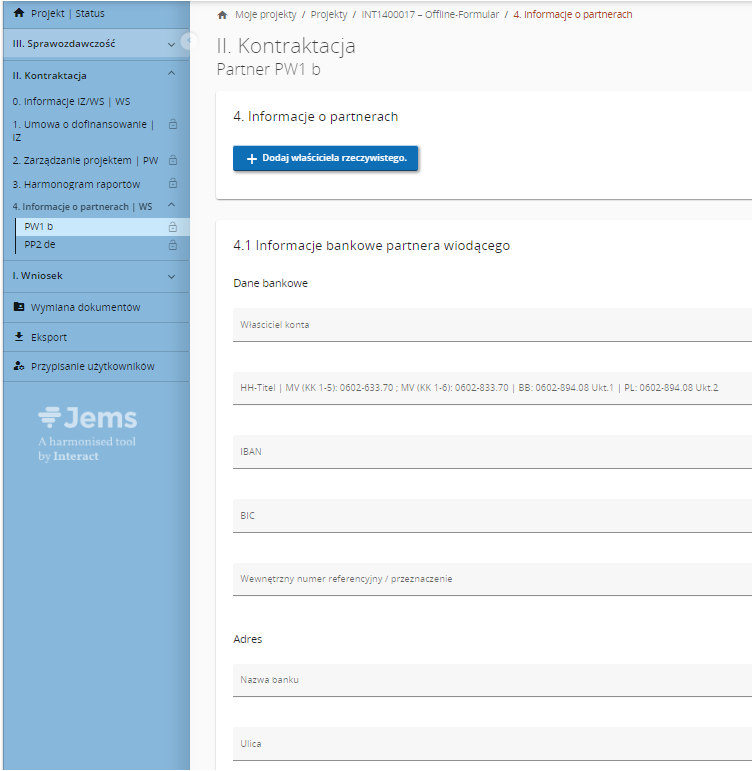Open 2. Zarządzanie projektem | PW
753x771 pixels.
point(85,160)
